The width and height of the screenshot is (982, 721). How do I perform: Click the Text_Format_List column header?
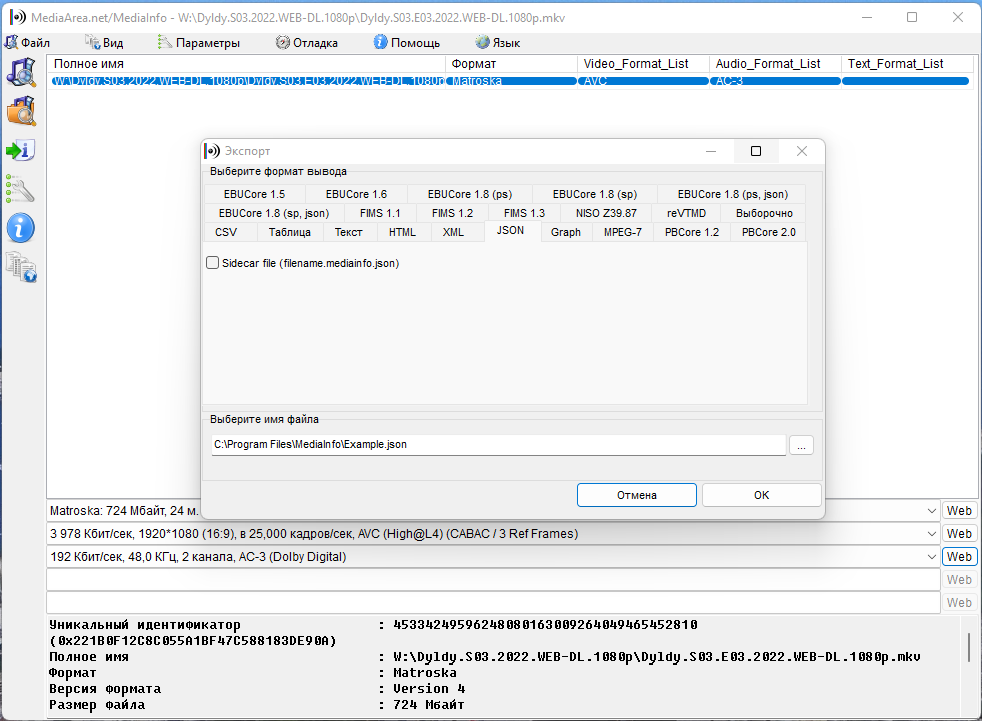point(907,64)
